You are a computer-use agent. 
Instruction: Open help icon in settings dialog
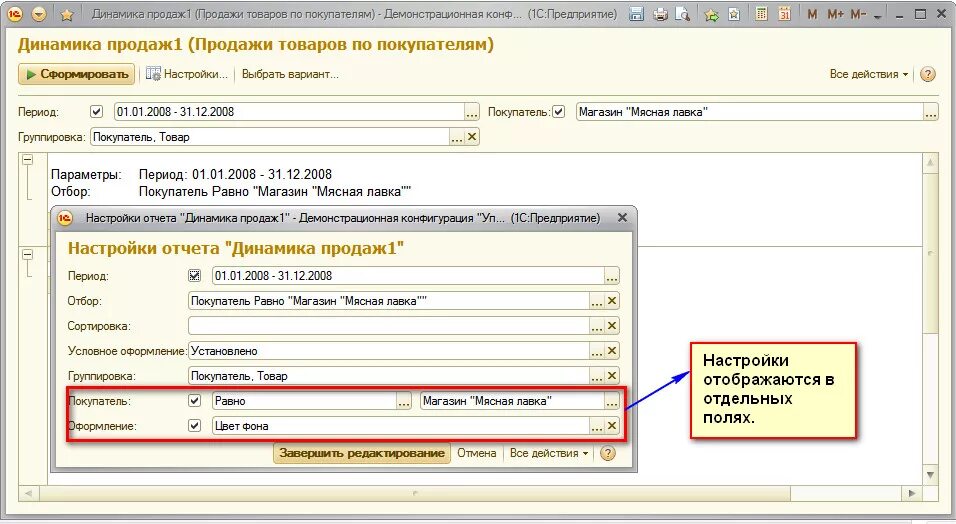608,453
